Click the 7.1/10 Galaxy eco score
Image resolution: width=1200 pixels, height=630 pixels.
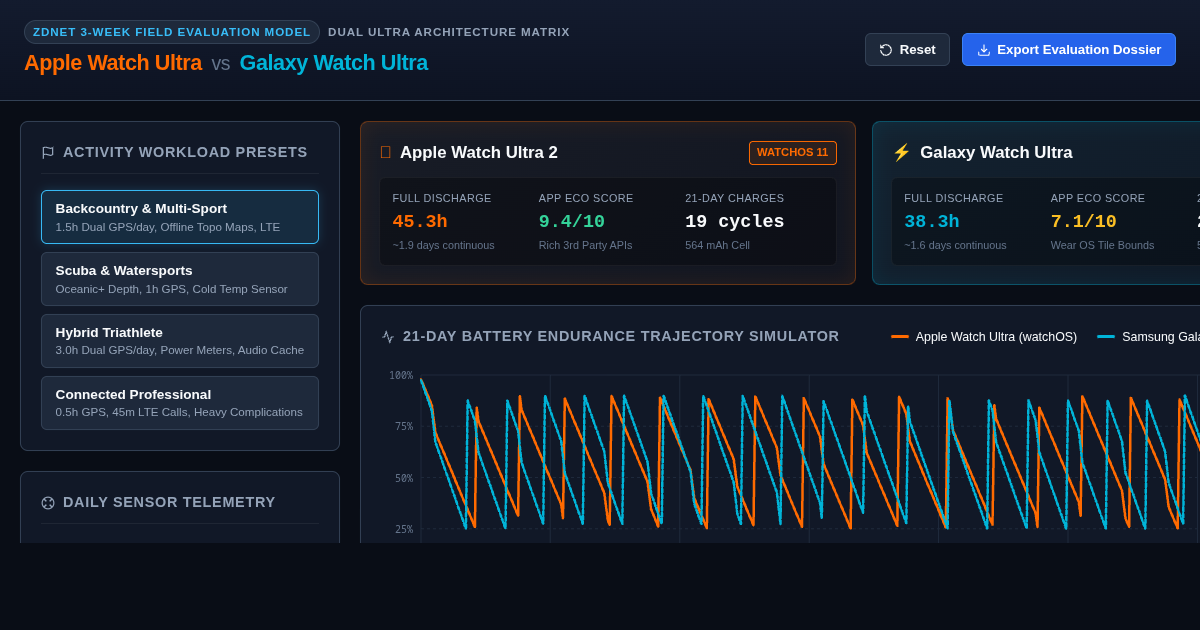tap(1084, 222)
